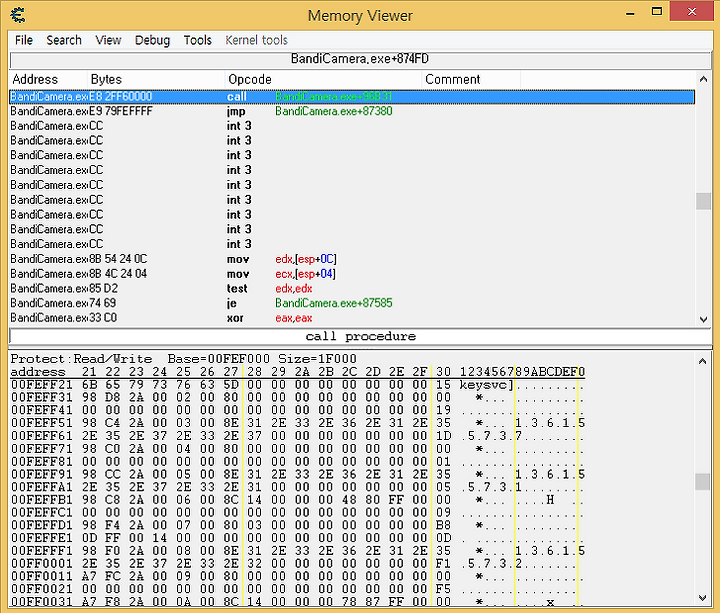Screen dimensions: 720x613
Task: Open the View menu
Action: (108, 40)
